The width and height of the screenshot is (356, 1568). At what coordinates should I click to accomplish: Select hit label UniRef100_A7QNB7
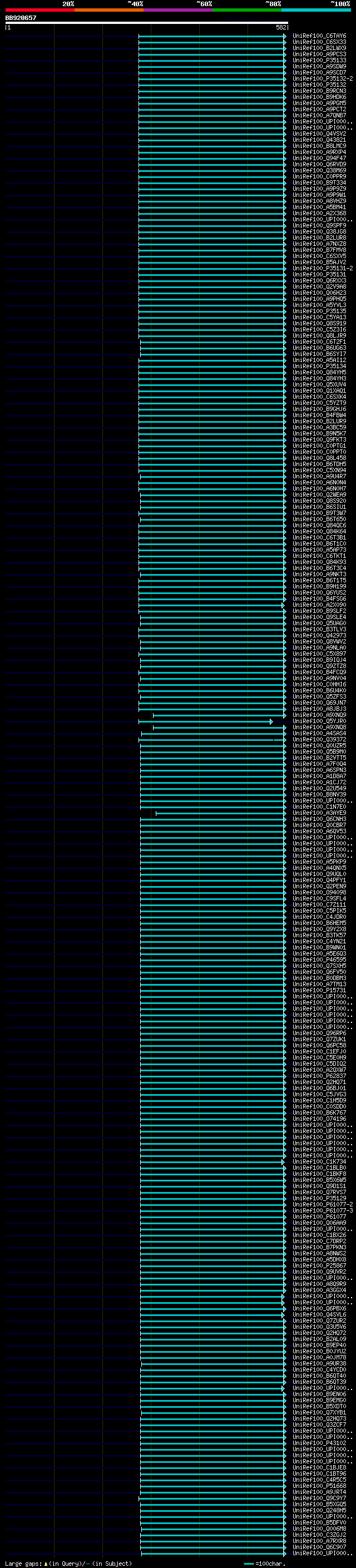tap(319, 116)
